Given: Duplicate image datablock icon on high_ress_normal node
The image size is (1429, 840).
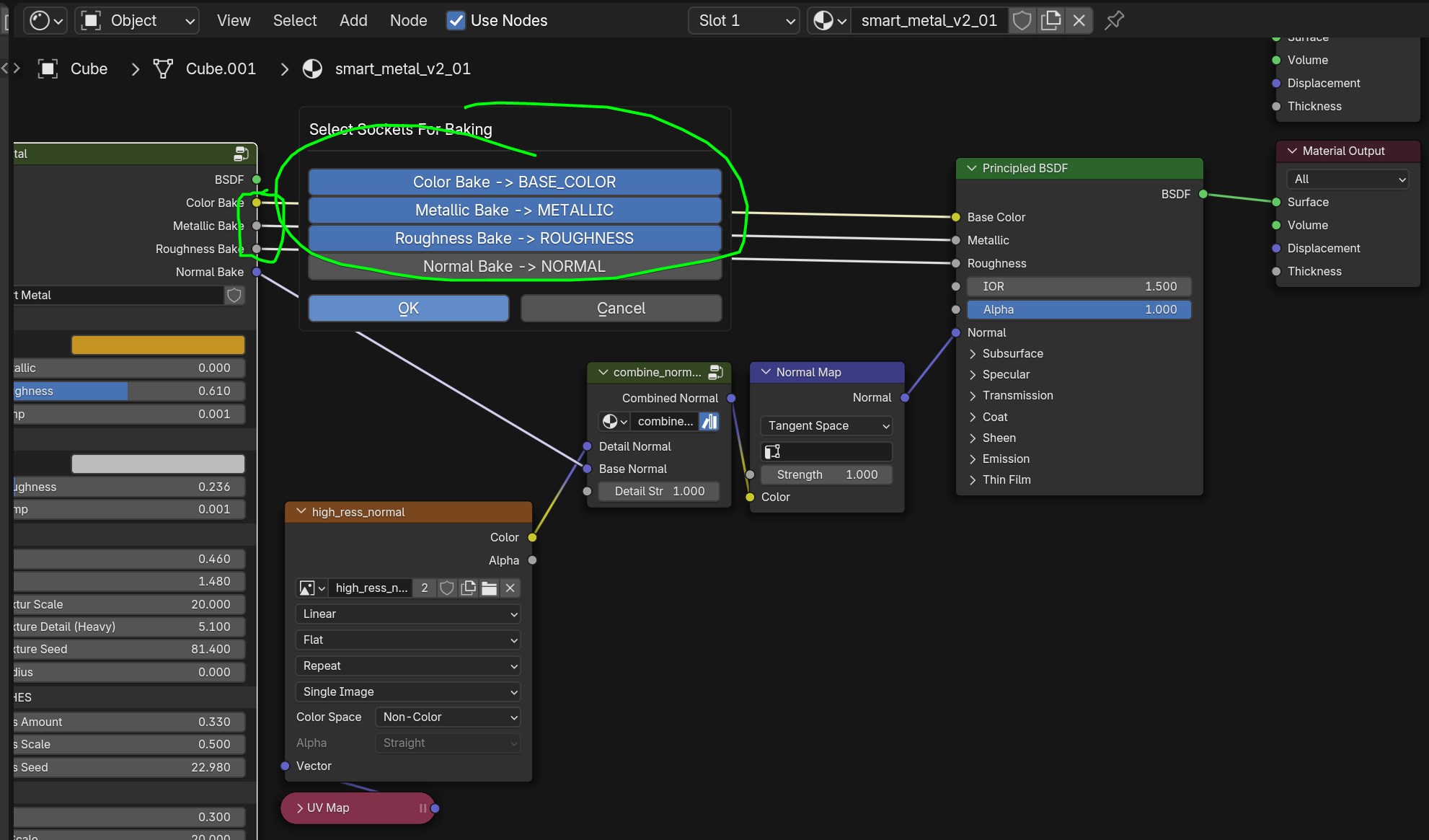Looking at the screenshot, I should [468, 588].
